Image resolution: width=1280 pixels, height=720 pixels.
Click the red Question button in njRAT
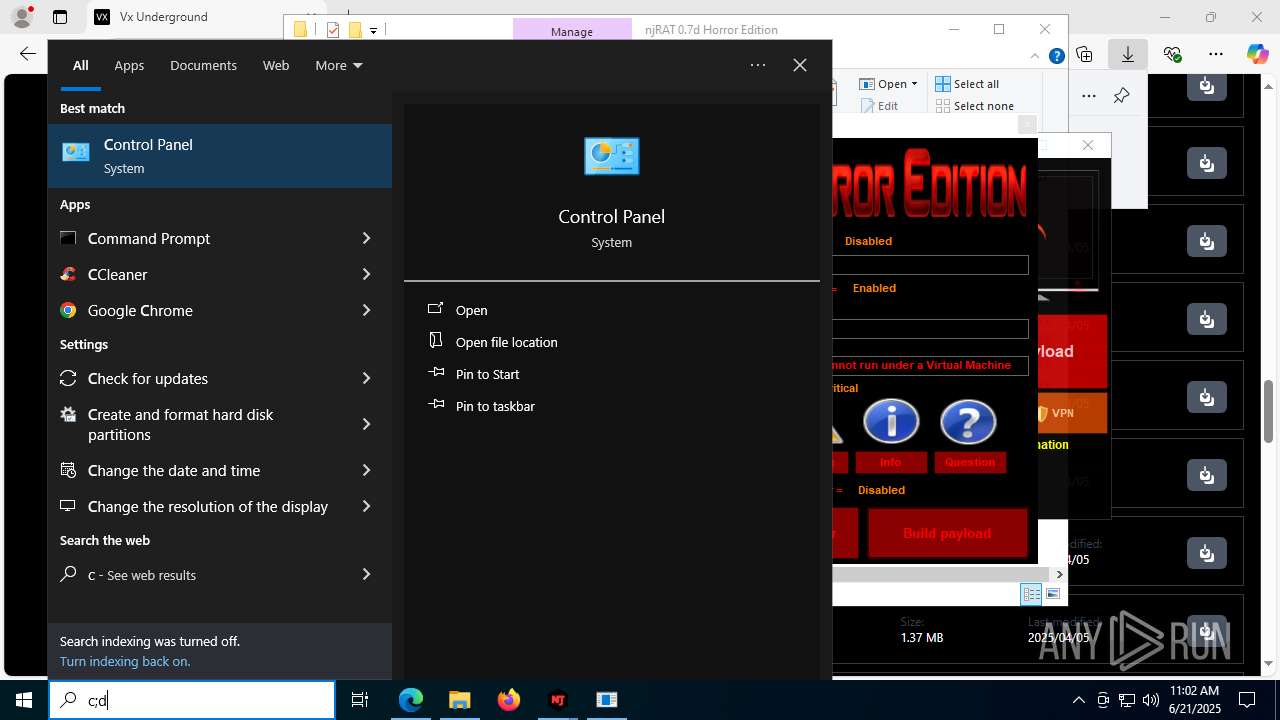970,462
